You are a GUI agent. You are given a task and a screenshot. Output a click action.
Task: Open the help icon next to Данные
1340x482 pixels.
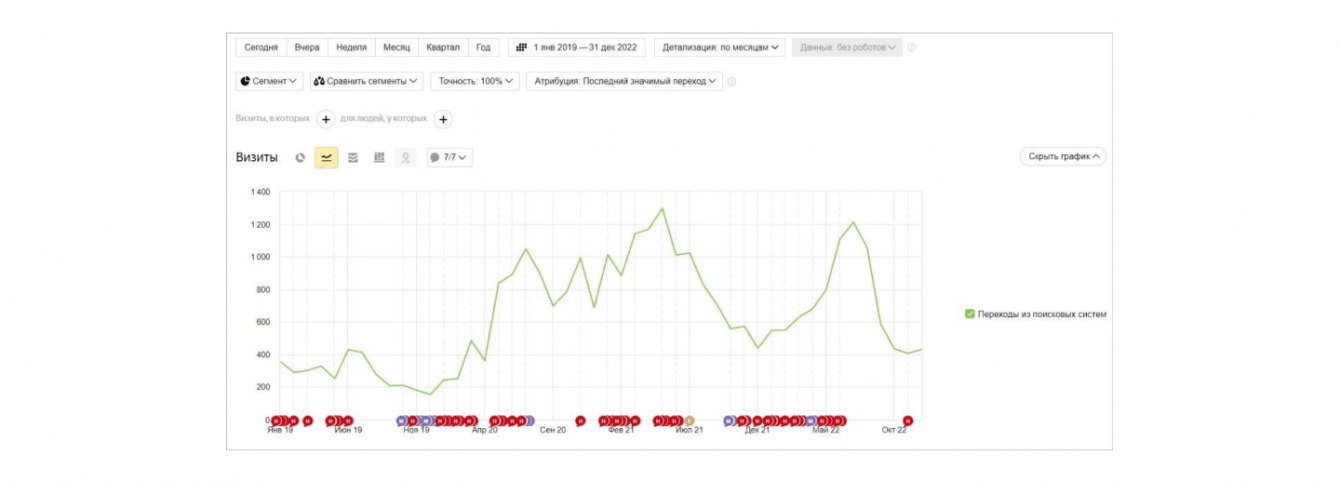pyautogui.click(x=911, y=47)
